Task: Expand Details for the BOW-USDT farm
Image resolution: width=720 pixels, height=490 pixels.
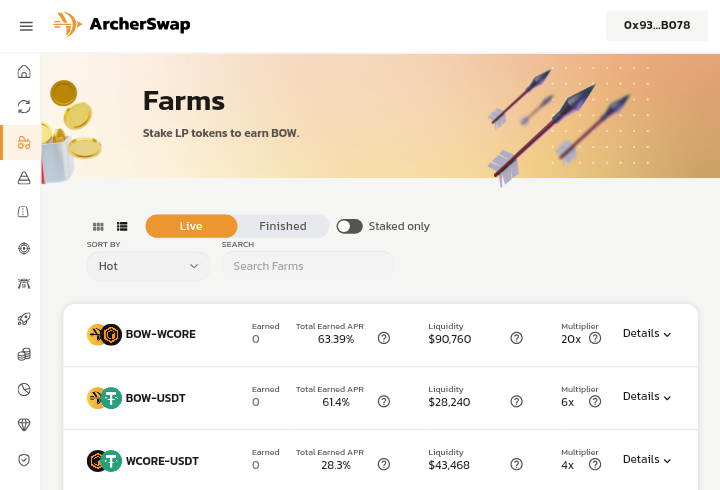Action: 646,397
